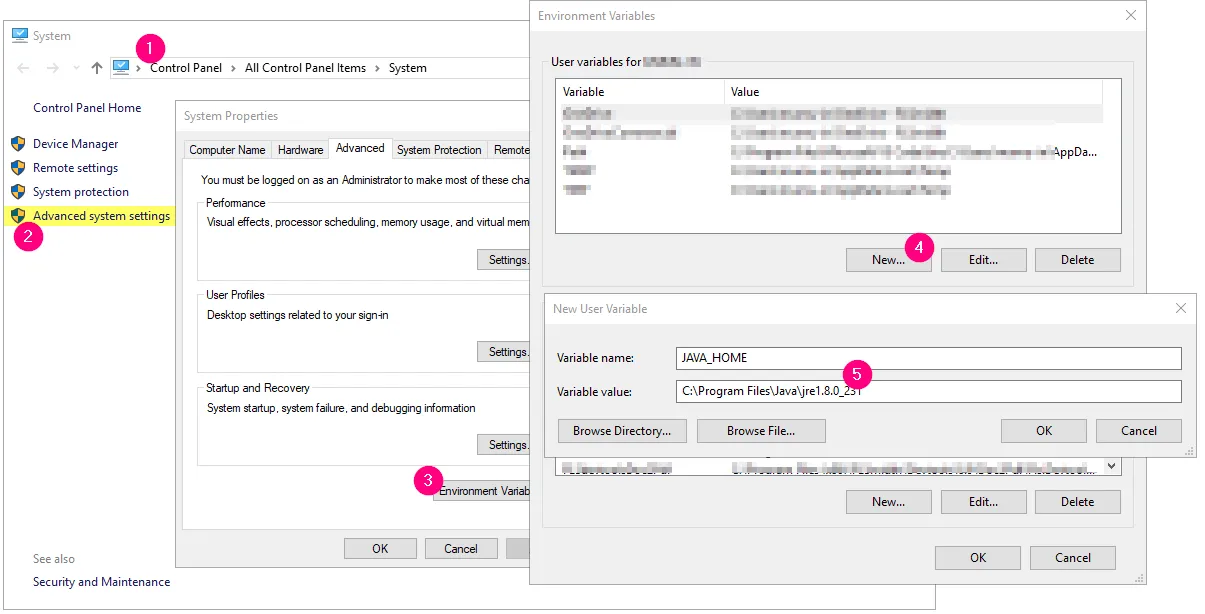
Task: Open Advanced system settings link
Action: 101,216
